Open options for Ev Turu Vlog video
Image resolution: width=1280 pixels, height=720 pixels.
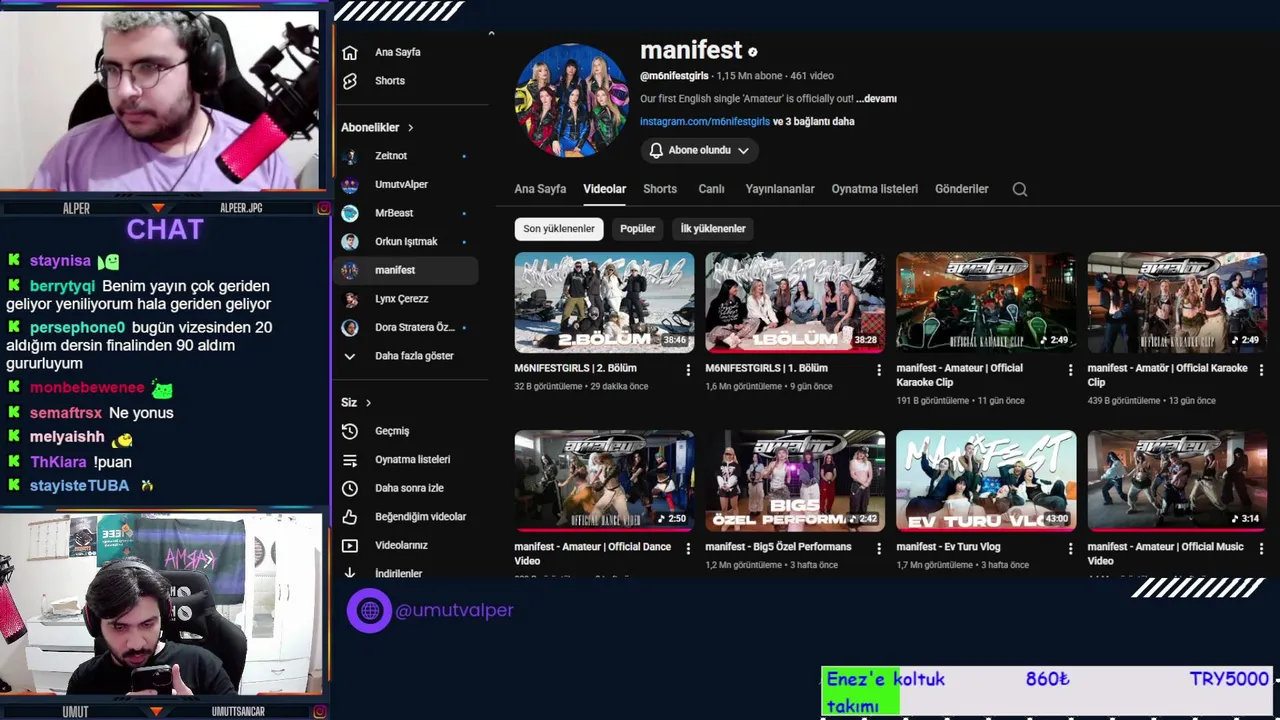1069,549
